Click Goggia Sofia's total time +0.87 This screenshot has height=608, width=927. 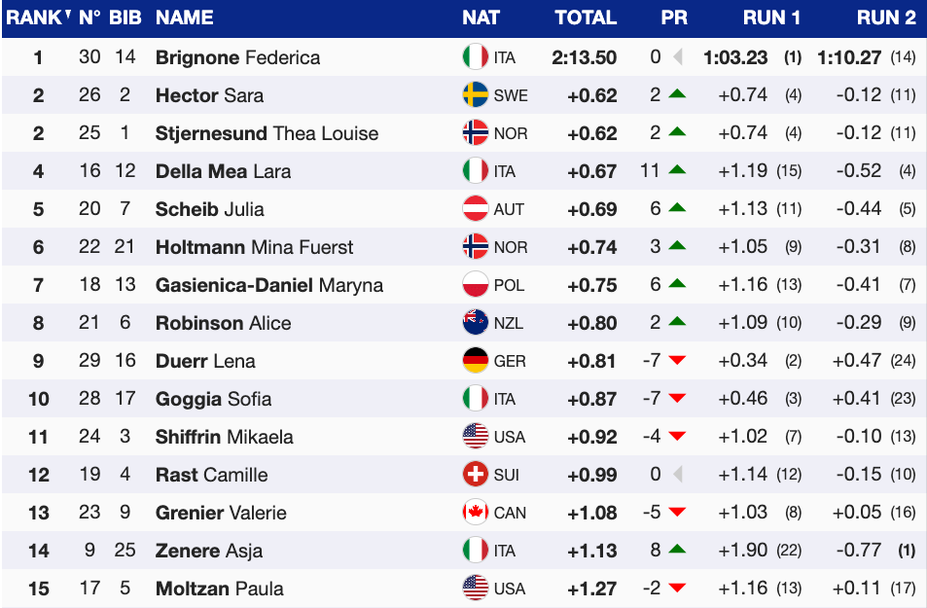[592, 399]
